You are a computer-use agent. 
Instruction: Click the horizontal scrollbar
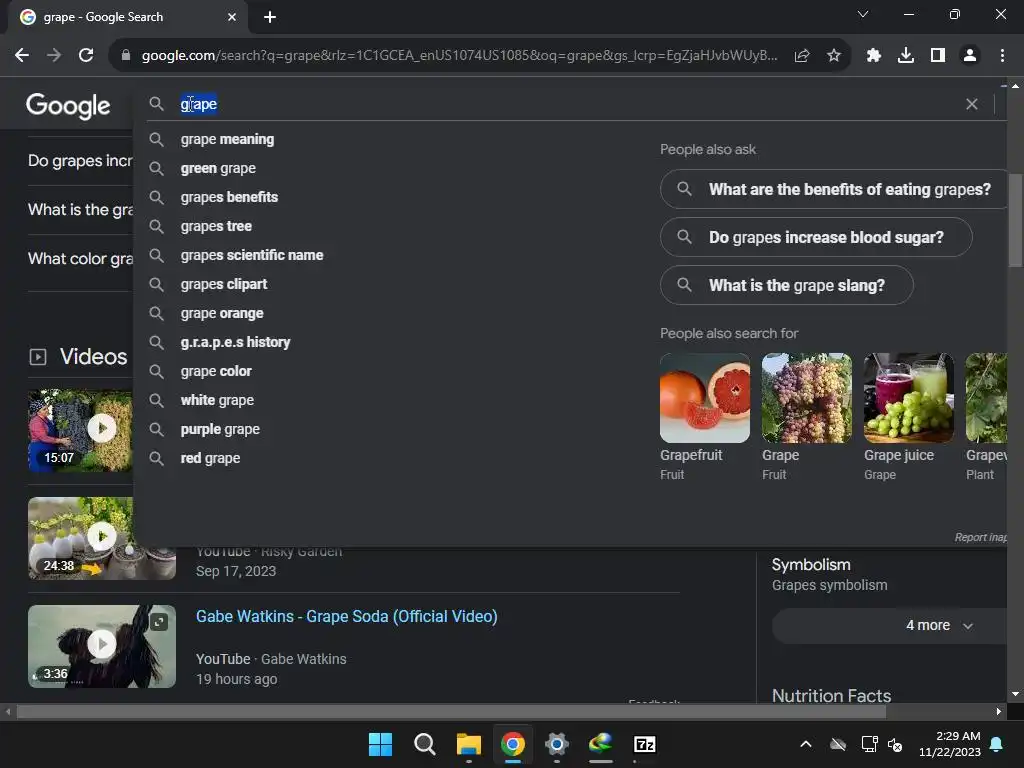(x=451, y=711)
